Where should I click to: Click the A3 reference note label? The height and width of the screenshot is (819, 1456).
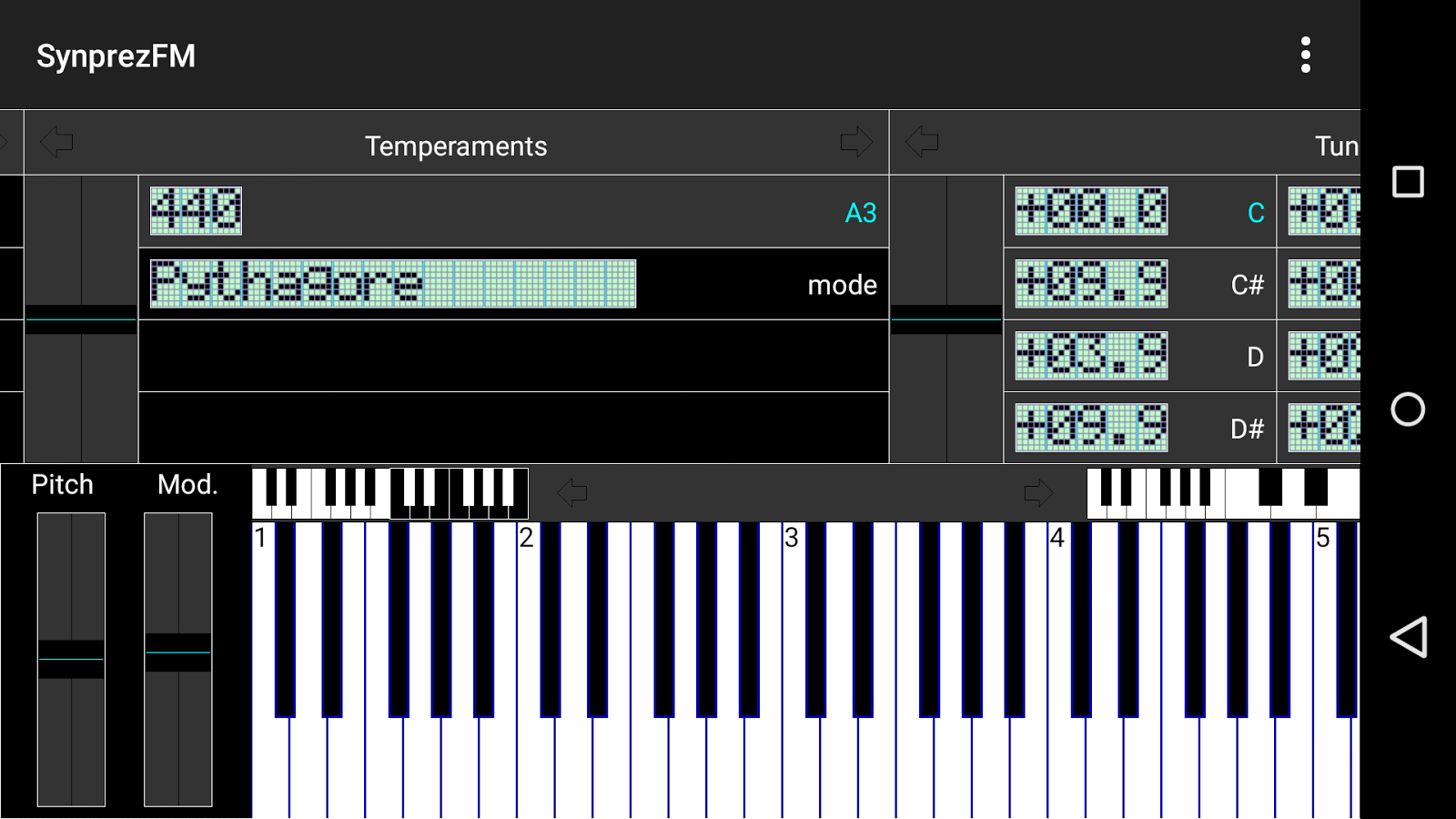pos(859,212)
